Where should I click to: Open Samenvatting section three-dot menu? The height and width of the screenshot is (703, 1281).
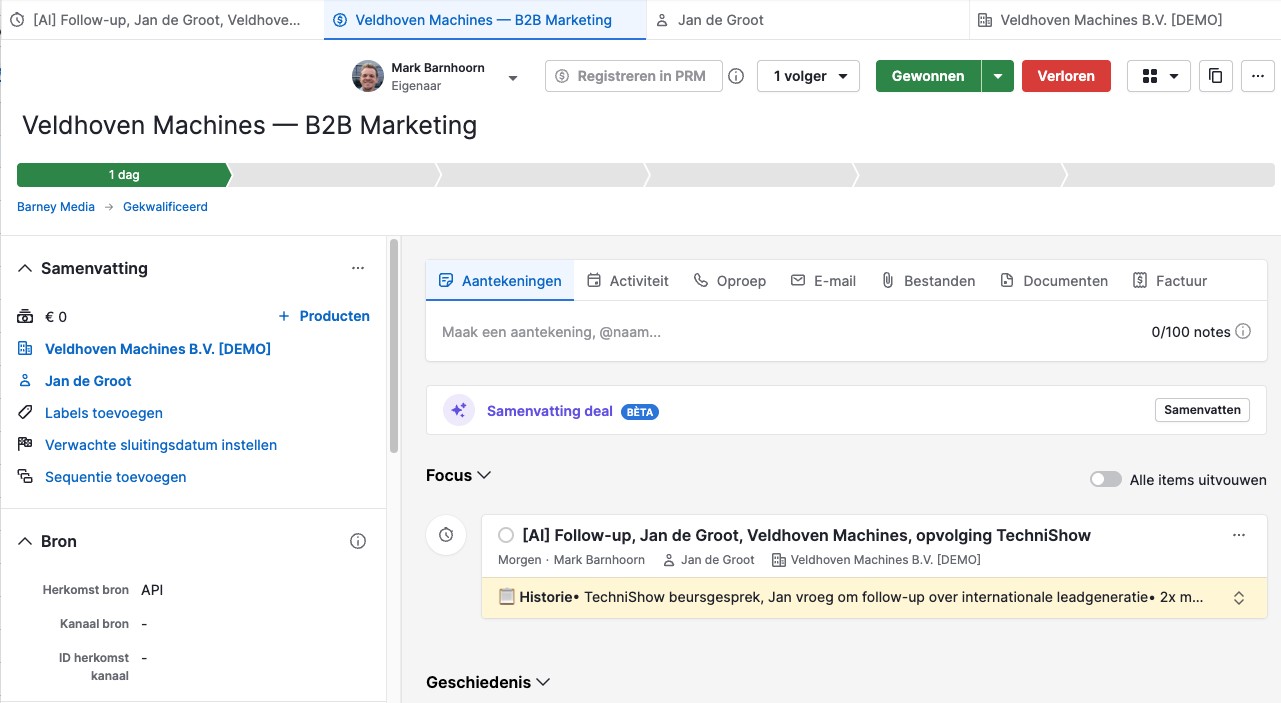pyautogui.click(x=358, y=268)
